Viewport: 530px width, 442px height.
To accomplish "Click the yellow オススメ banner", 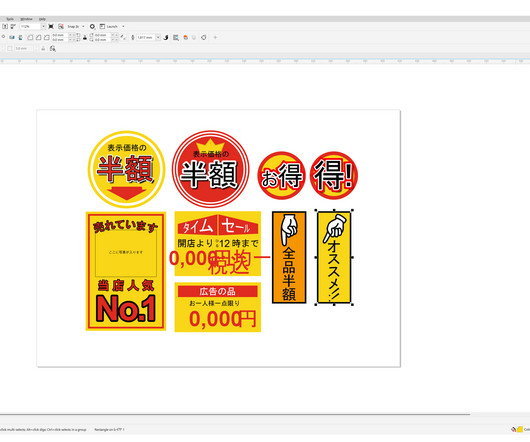I will [334, 257].
